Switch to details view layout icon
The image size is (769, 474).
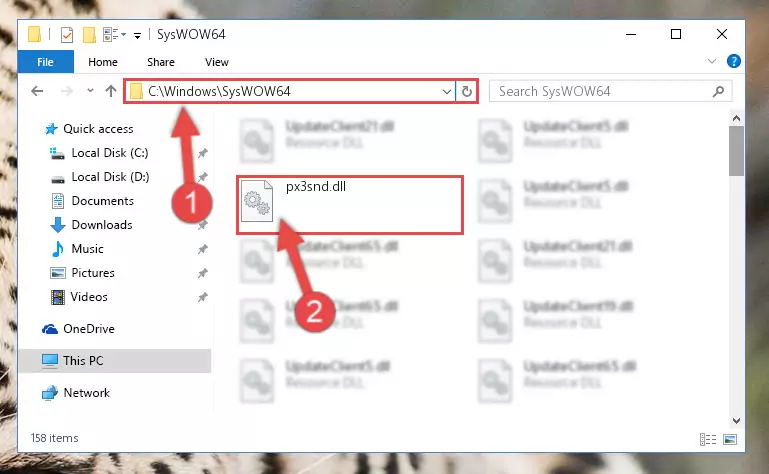[x=708, y=439]
